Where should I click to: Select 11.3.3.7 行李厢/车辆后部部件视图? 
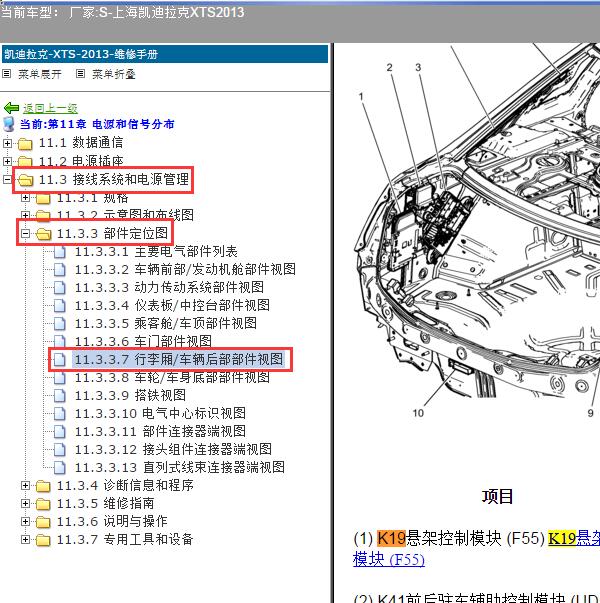click(x=179, y=359)
